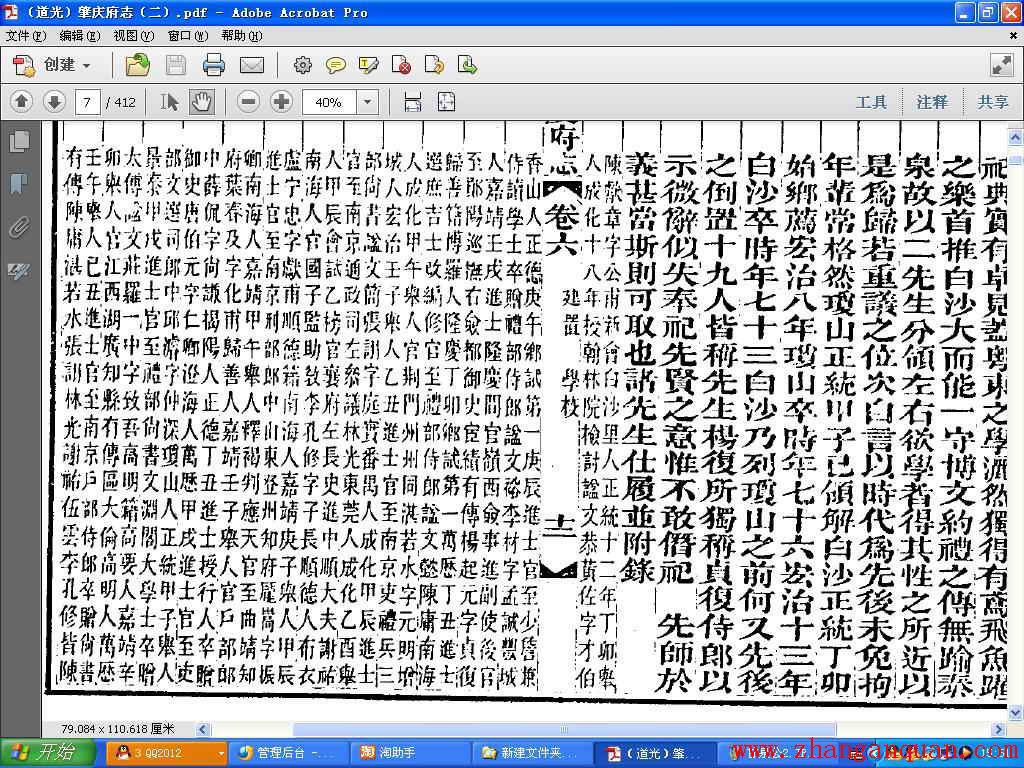Click the rotate pages icon
This screenshot has height=768, width=1024.
pos(434,65)
